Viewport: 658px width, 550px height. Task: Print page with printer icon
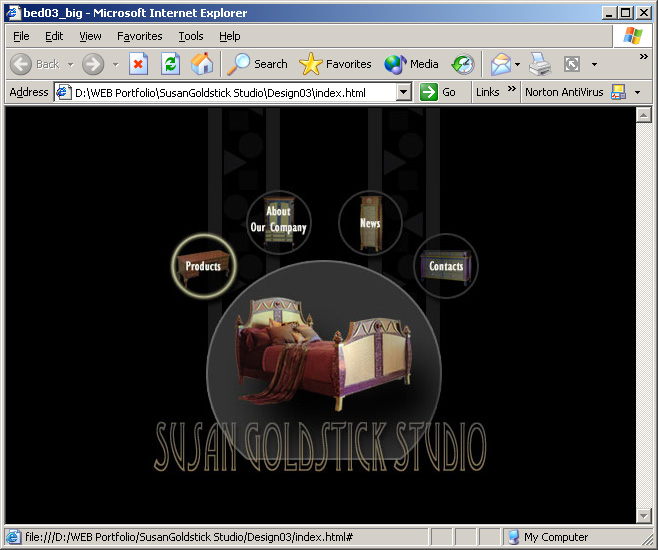pyautogui.click(x=540, y=64)
